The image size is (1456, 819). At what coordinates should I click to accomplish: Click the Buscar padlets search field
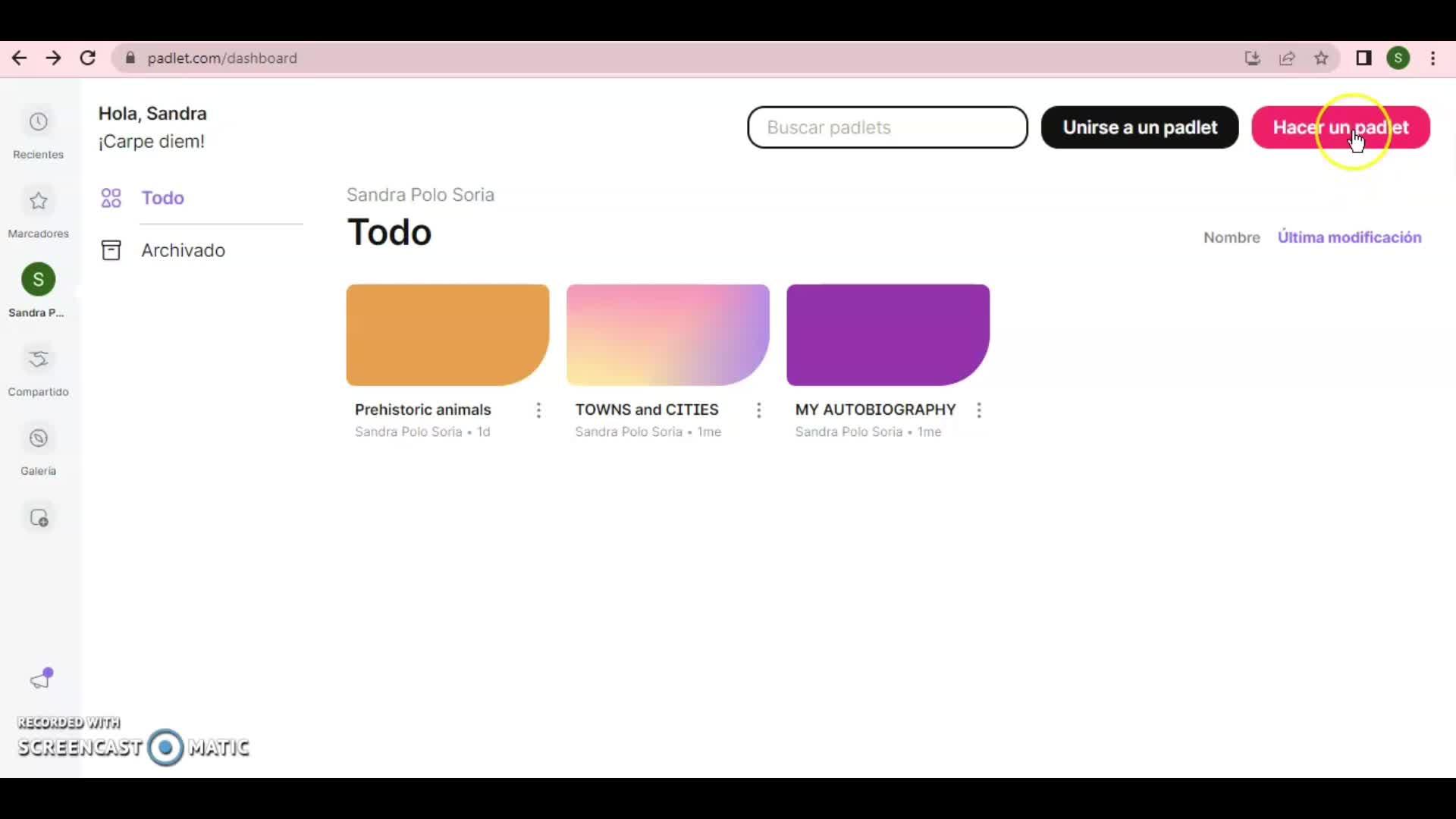pos(886,127)
